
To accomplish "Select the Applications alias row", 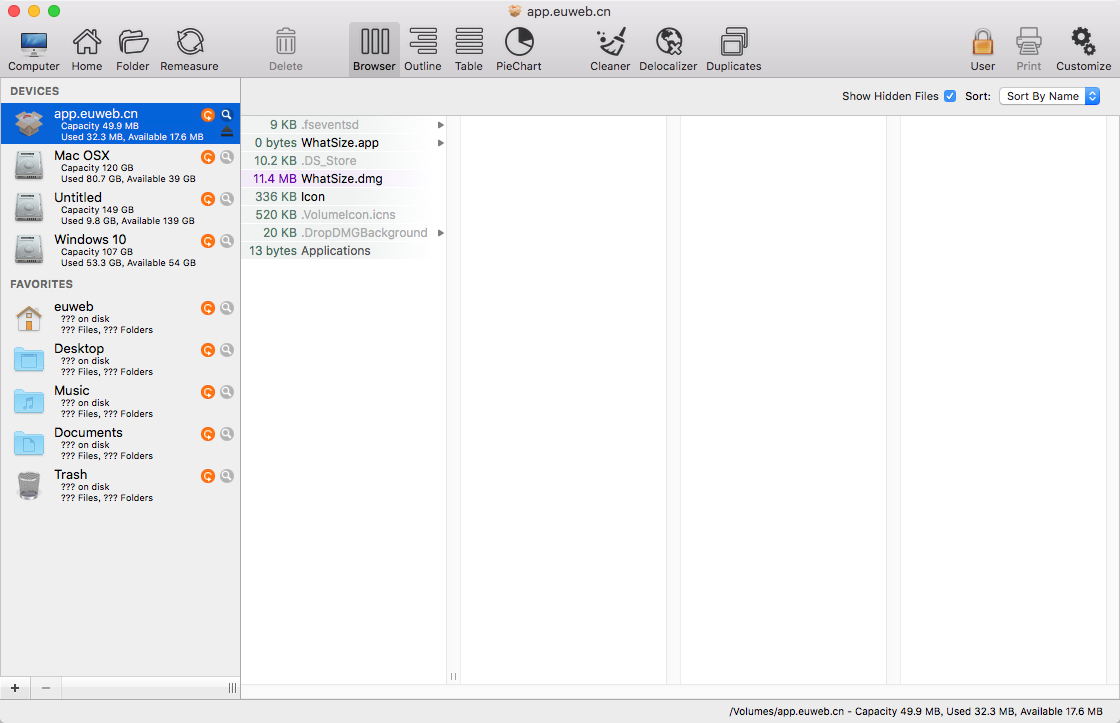I will [344, 251].
